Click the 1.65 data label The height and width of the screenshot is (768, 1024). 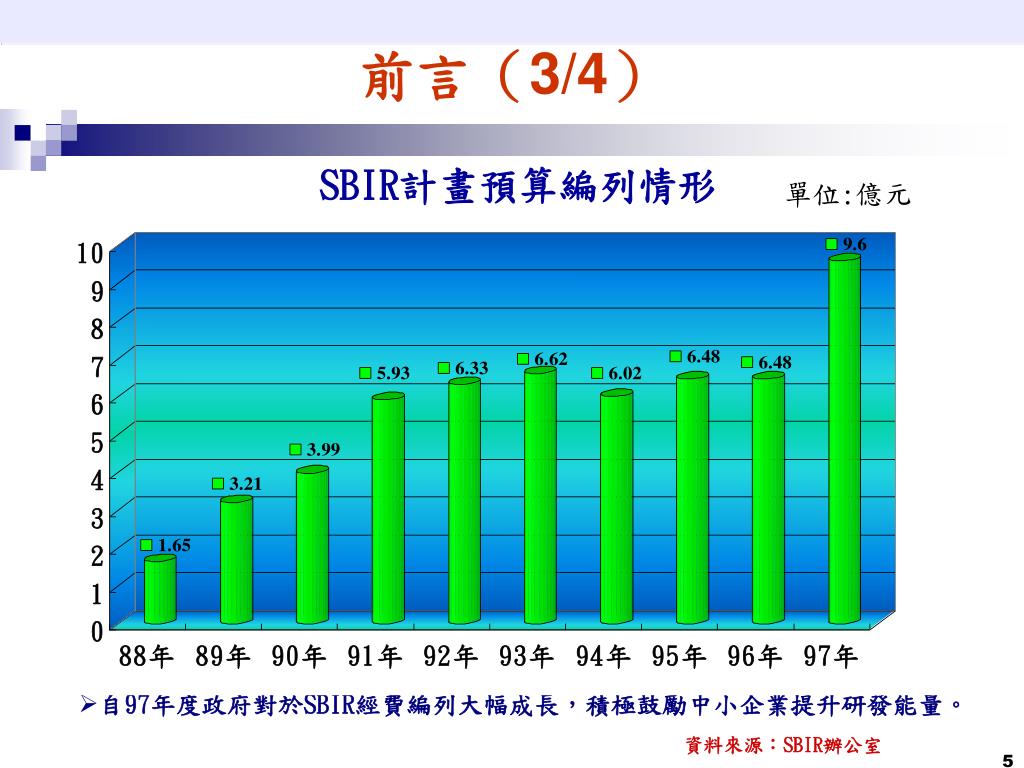tap(174, 545)
